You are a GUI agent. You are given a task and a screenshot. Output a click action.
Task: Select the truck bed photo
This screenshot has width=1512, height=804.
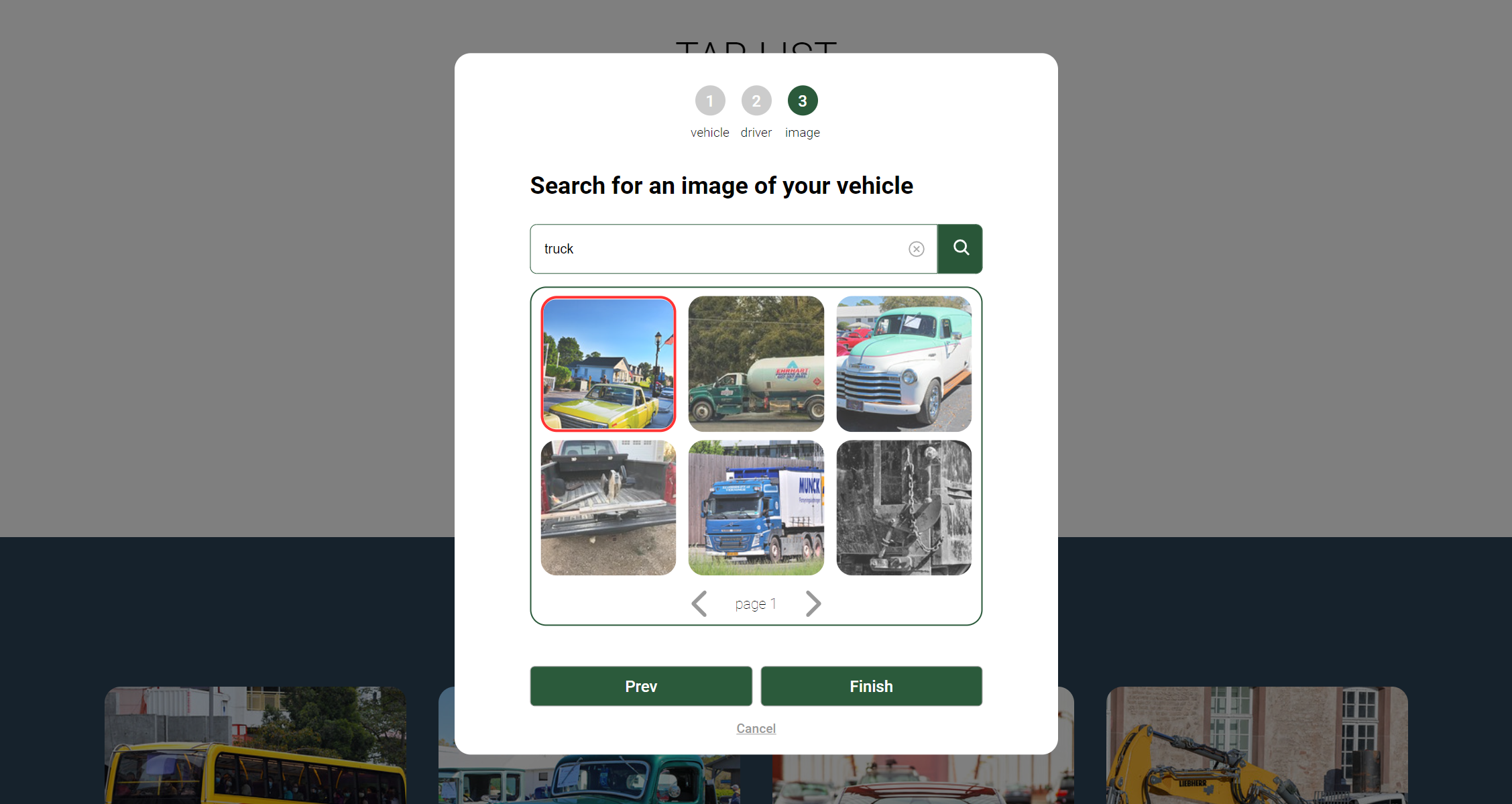coord(608,508)
